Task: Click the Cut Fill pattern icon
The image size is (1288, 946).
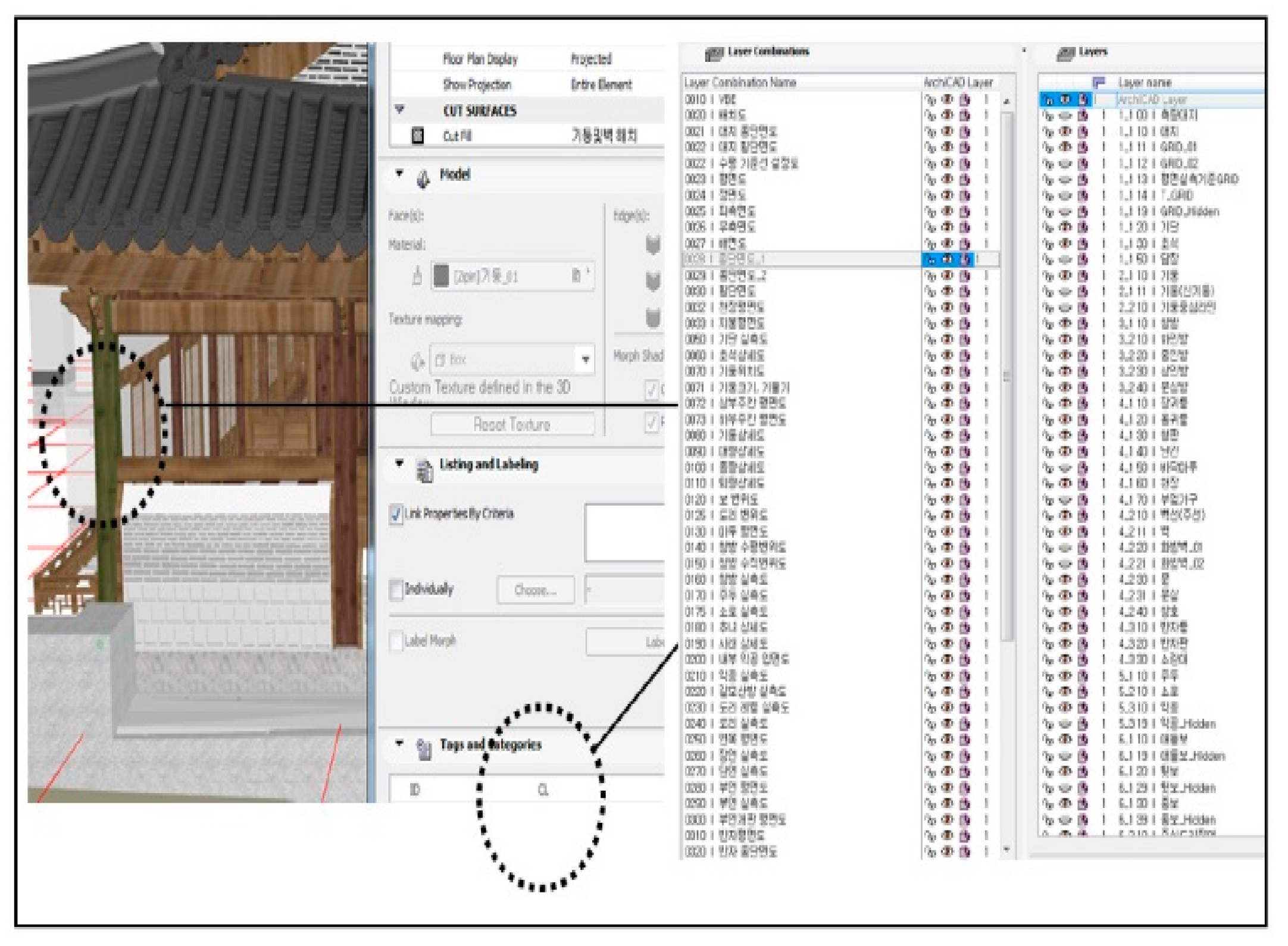Action: tap(418, 136)
